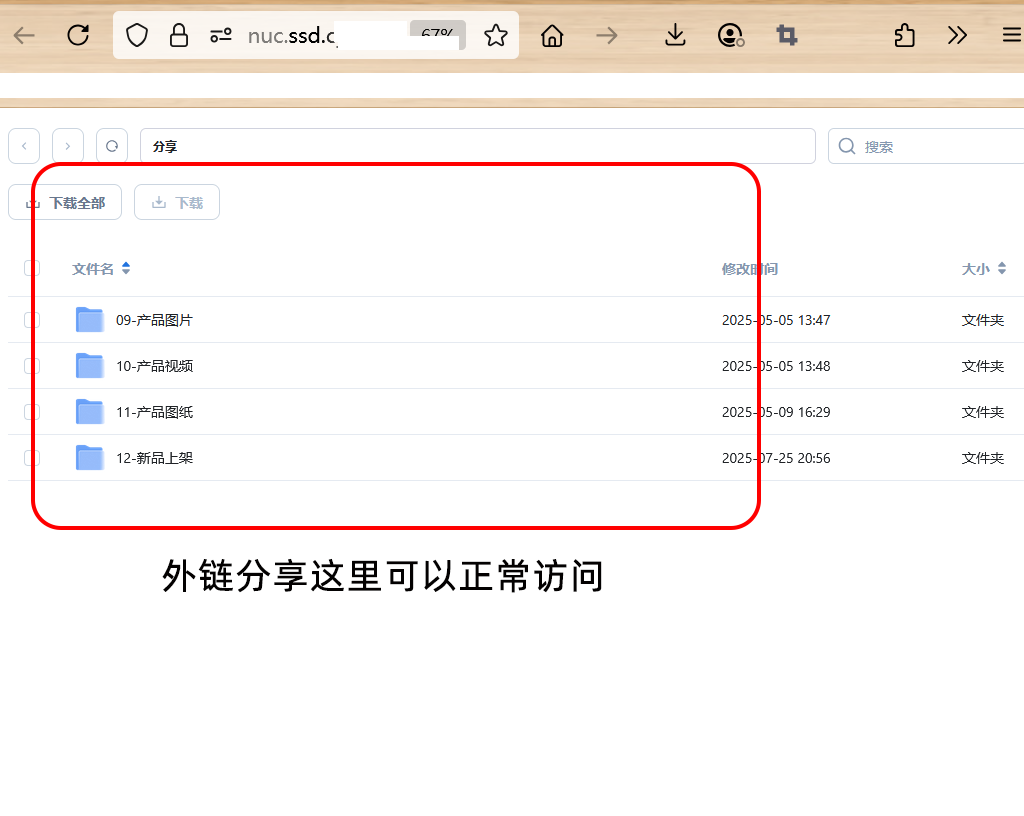This screenshot has height=816, width=1024.
Task: Click the 下载 button
Action: [x=177, y=202]
